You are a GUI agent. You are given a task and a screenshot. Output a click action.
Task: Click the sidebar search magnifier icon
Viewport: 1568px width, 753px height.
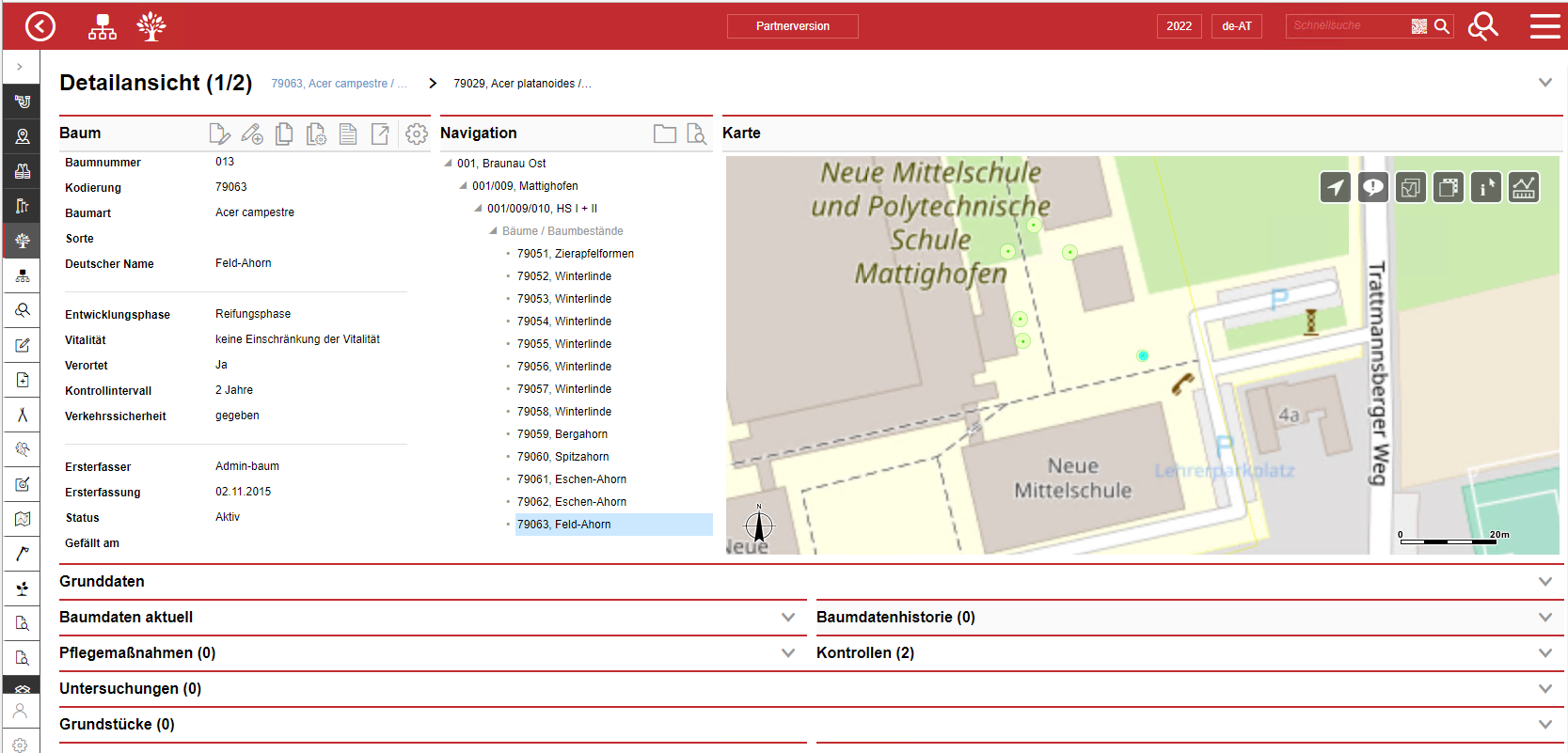coord(22,310)
